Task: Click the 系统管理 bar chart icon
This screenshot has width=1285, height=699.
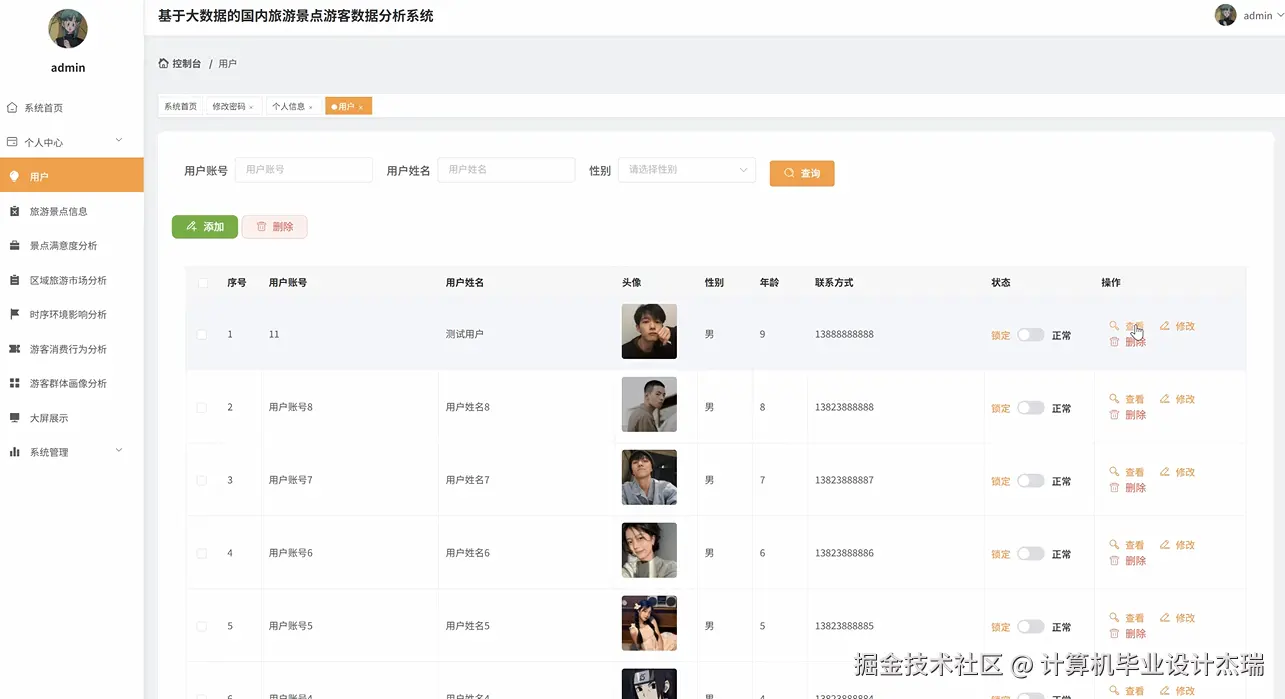Action: click(x=14, y=452)
